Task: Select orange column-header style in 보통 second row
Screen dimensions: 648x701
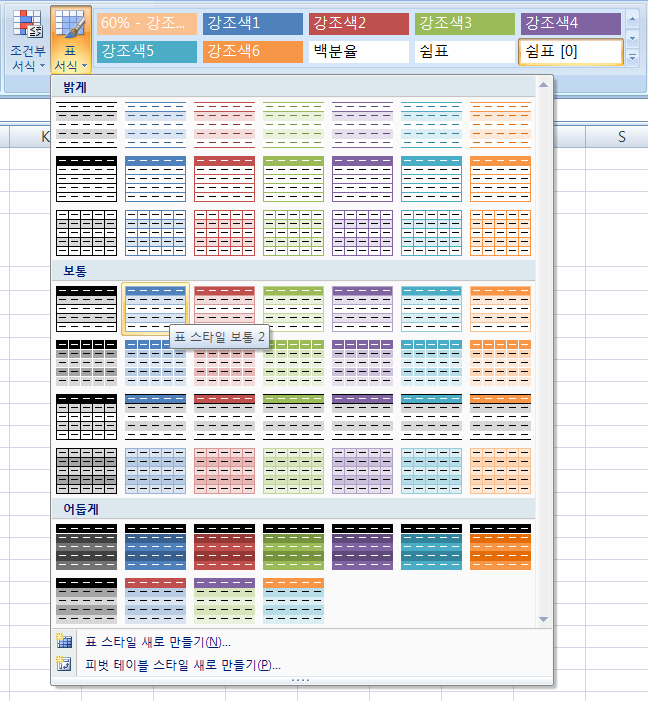Action: pyautogui.click(x=500, y=363)
